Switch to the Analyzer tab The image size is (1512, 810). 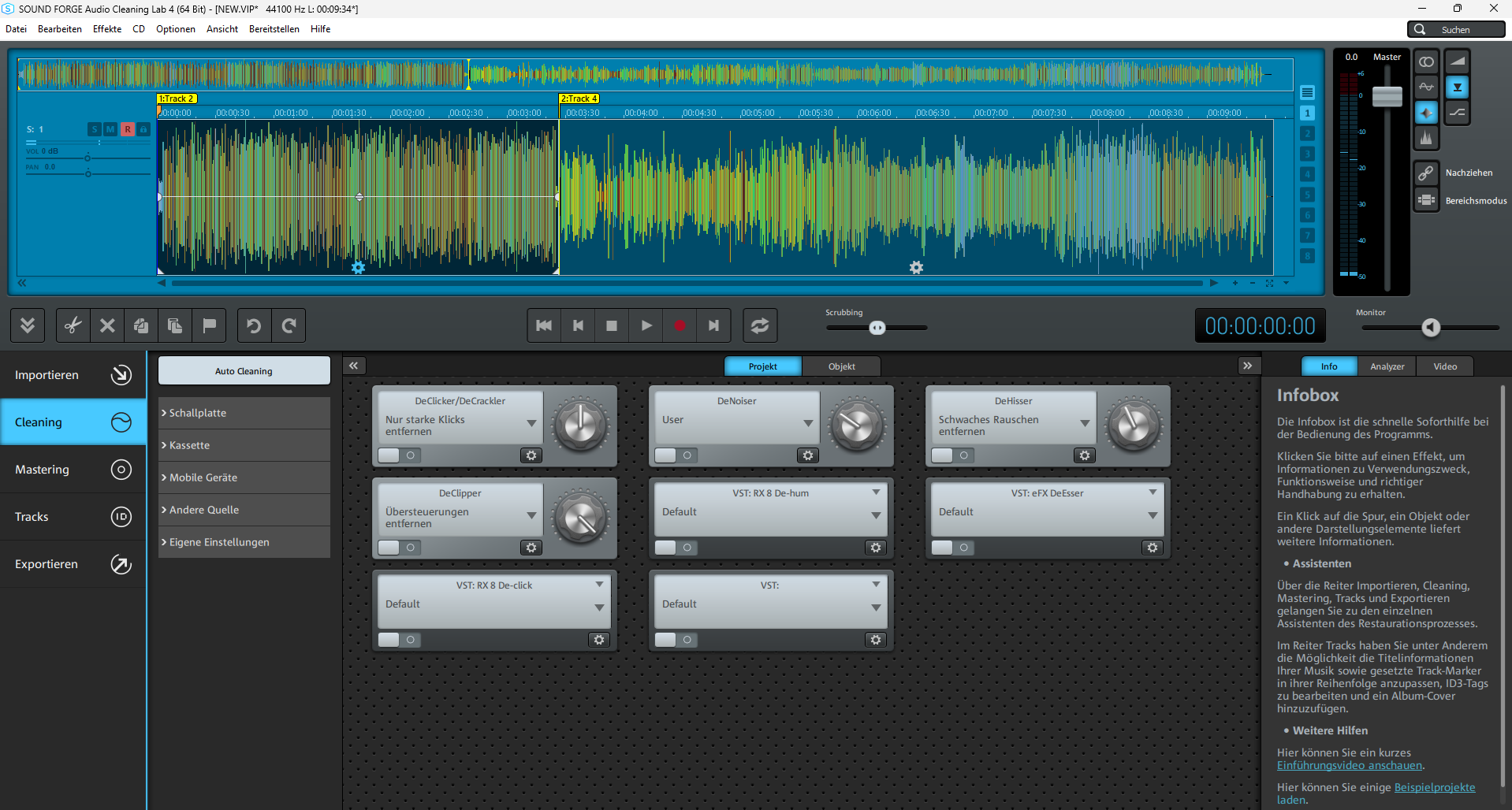[x=1387, y=366]
